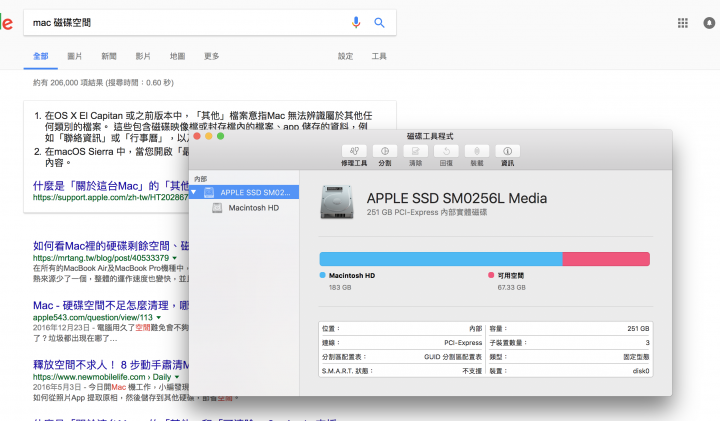The width and height of the screenshot is (720, 421).
Task: Click the blue Macintosh HD usage bar segment
Action: click(441, 259)
